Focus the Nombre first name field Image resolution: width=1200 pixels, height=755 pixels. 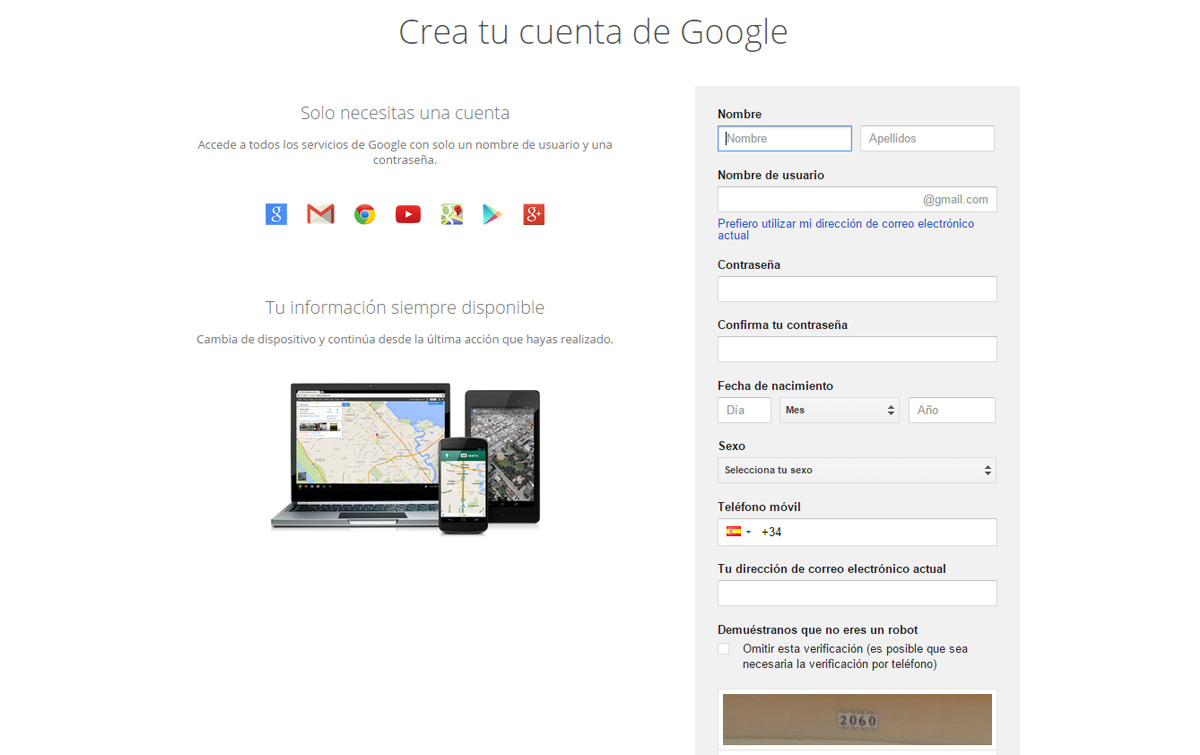[785, 138]
